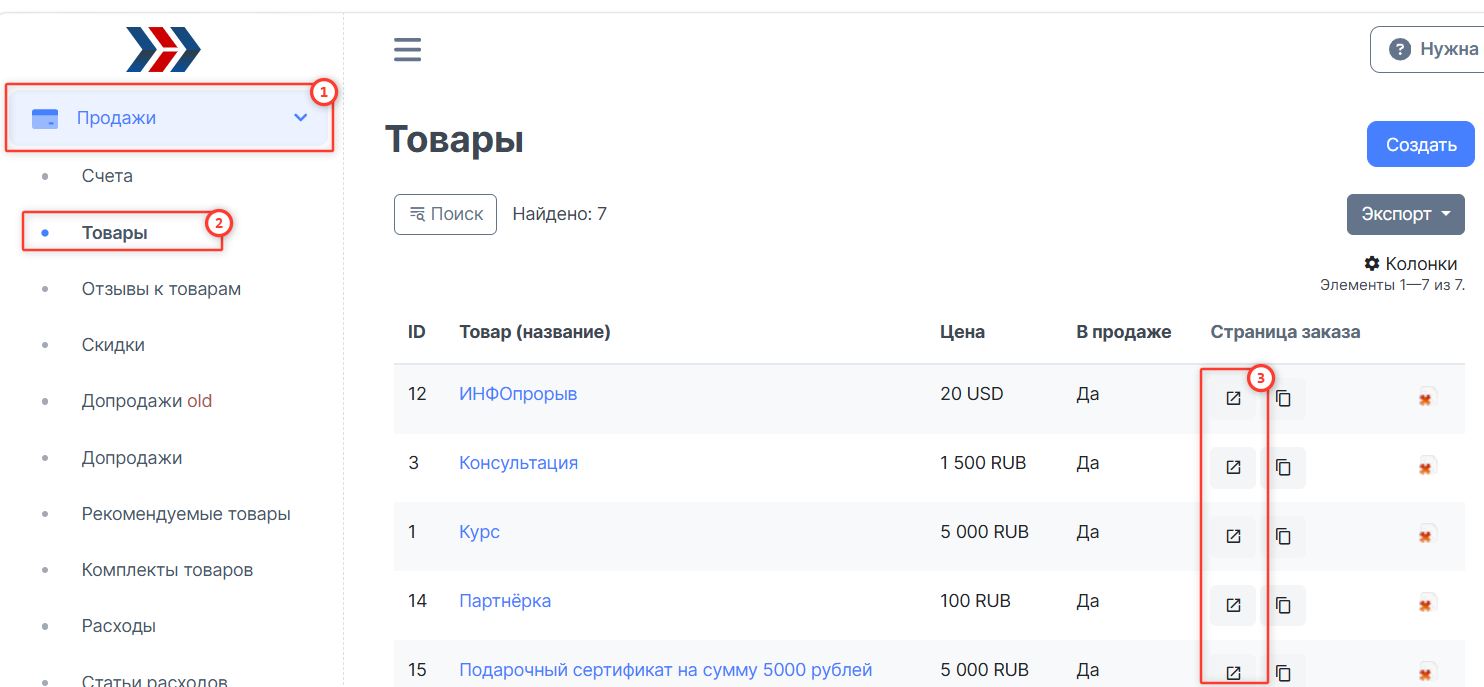This screenshot has height=687, width=1484.
Task: Delete the ИНФОпрорыв product
Action: (x=1427, y=398)
